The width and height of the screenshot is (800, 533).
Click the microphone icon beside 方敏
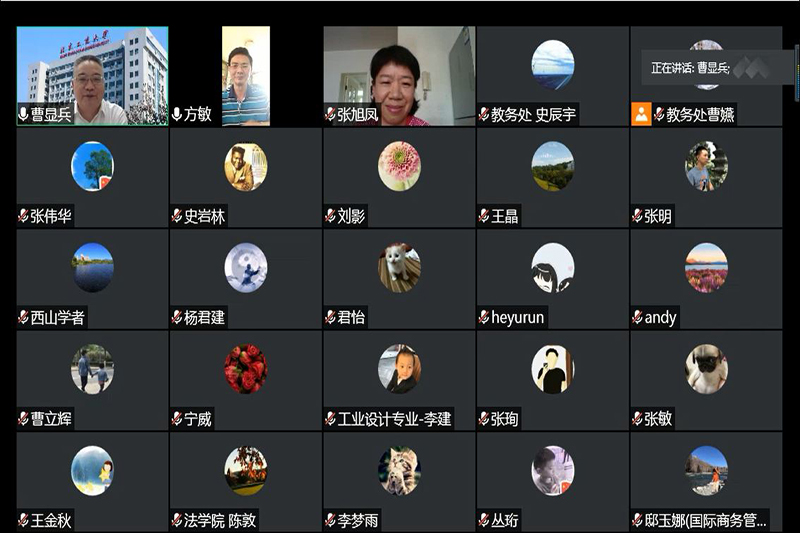coord(177,114)
